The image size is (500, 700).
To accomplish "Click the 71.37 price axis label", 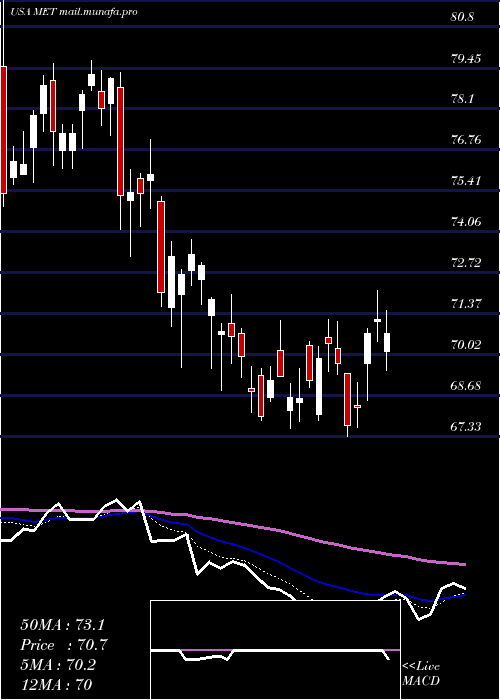I will point(466,304).
